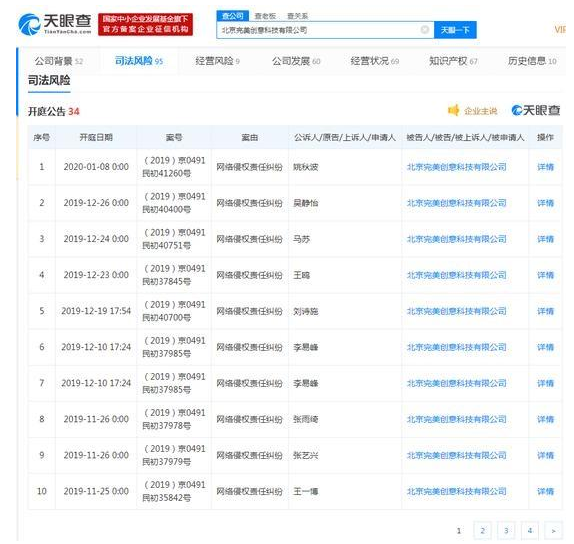Click the next page arrow

coord(554,530)
